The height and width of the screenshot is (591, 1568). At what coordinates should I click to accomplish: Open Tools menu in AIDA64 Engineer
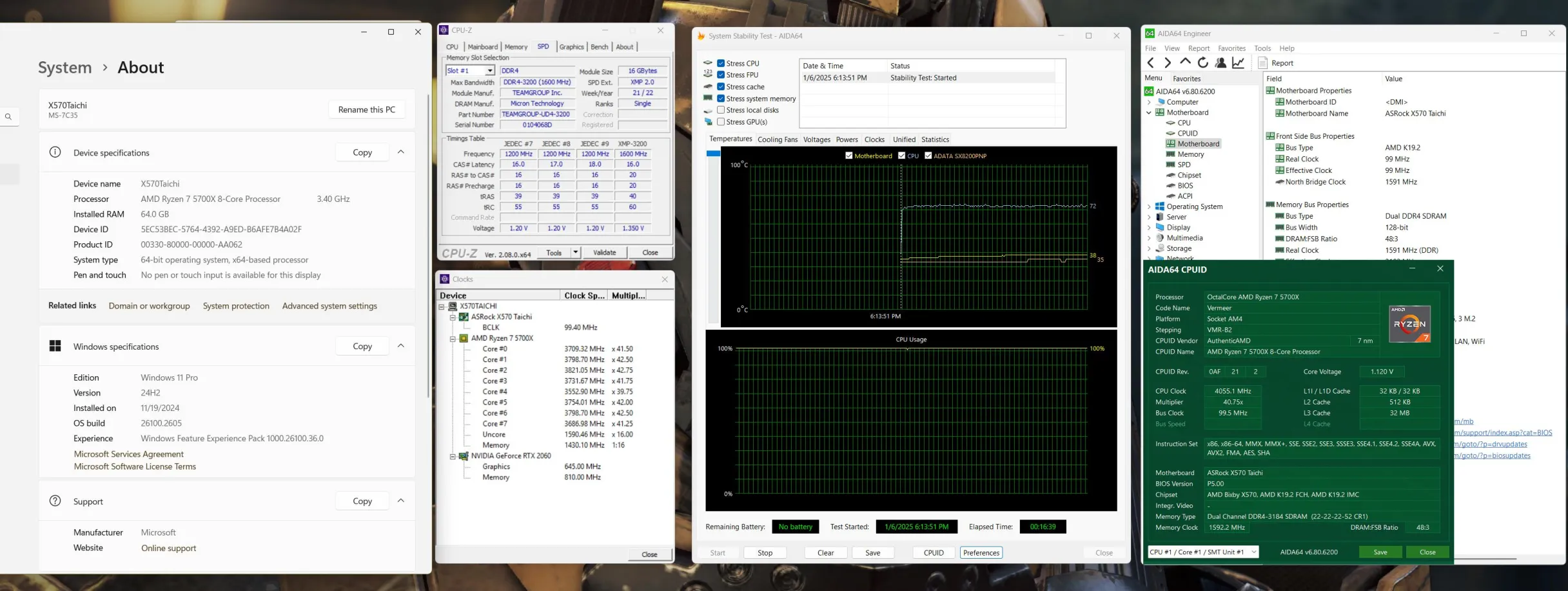pyautogui.click(x=1262, y=48)
